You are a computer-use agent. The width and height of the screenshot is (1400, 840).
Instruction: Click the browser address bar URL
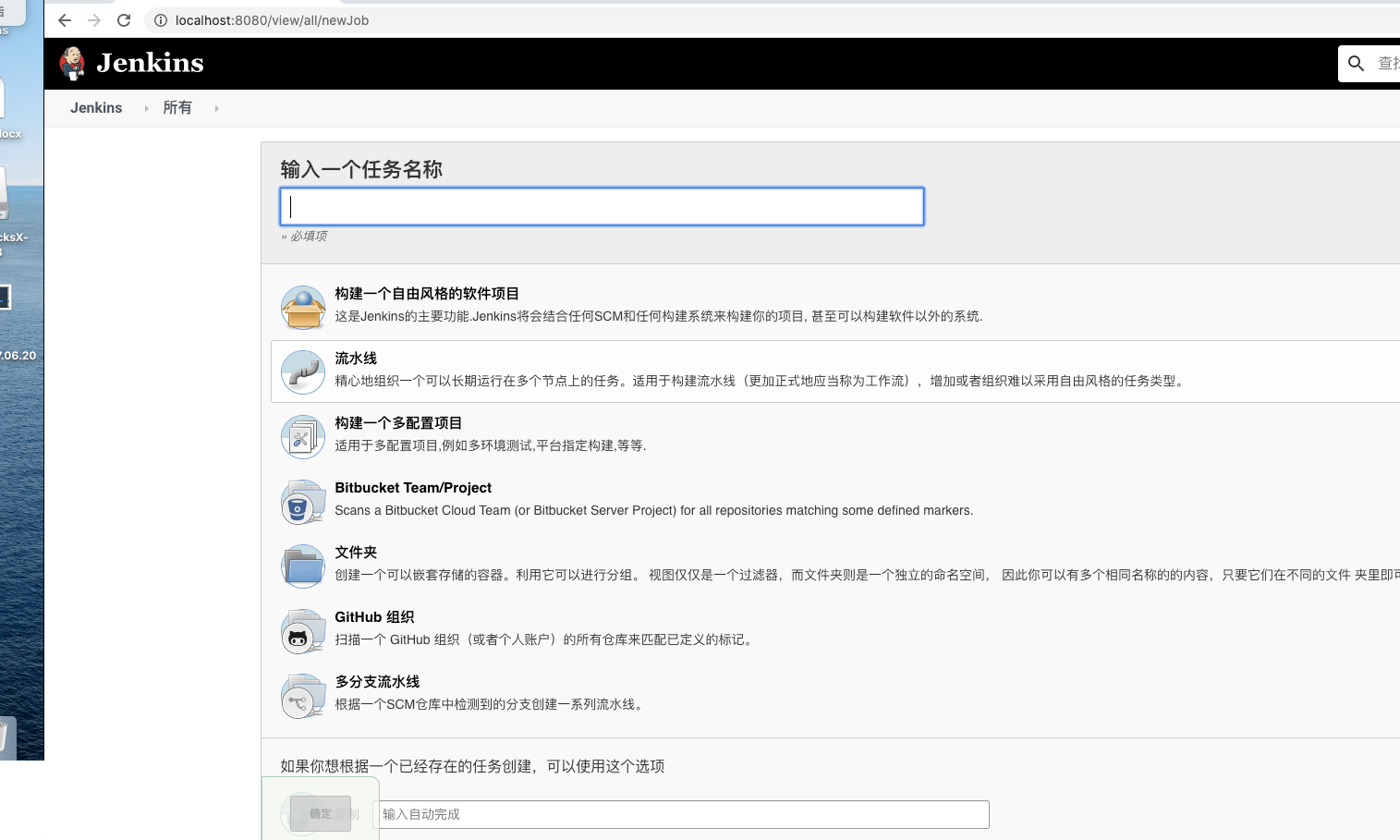(272, 20)
